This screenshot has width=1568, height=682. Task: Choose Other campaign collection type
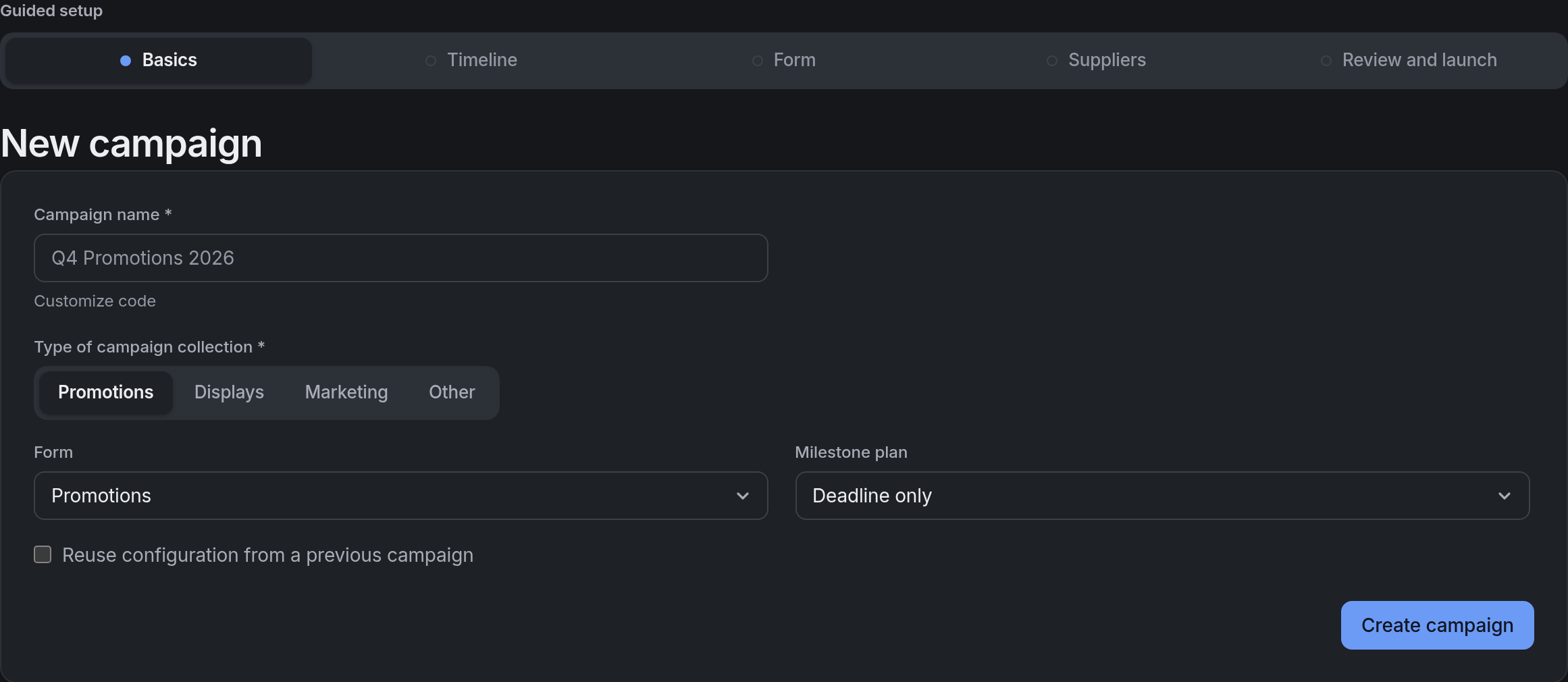click(x=452, y=392)
